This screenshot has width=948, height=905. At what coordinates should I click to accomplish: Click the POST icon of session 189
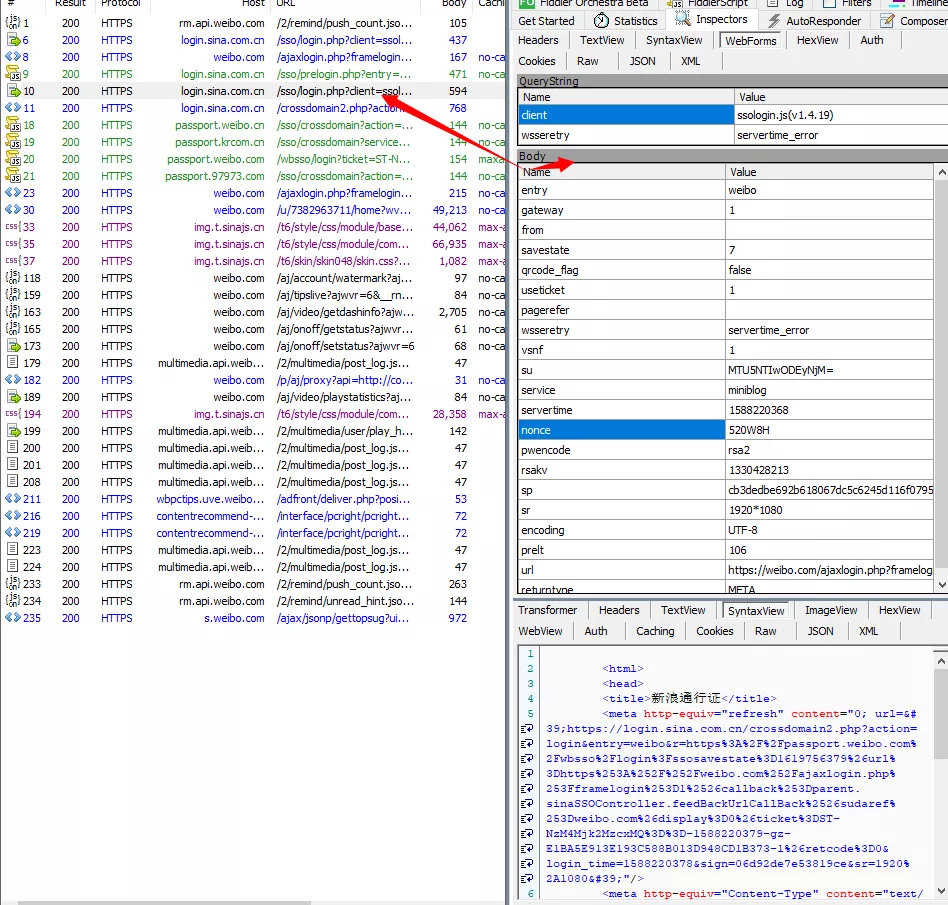[12, 397]
